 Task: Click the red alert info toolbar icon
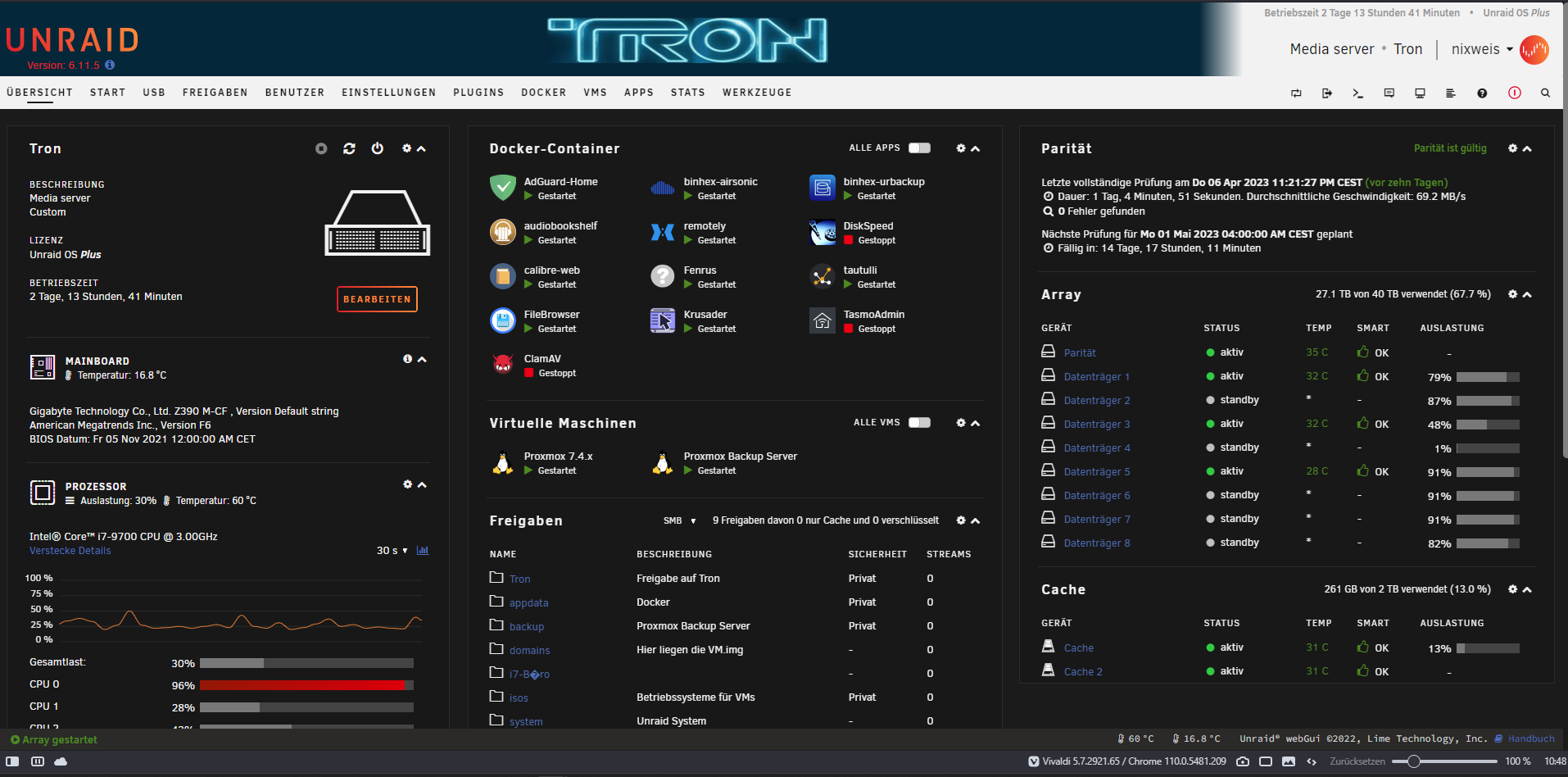point(1514,93)
